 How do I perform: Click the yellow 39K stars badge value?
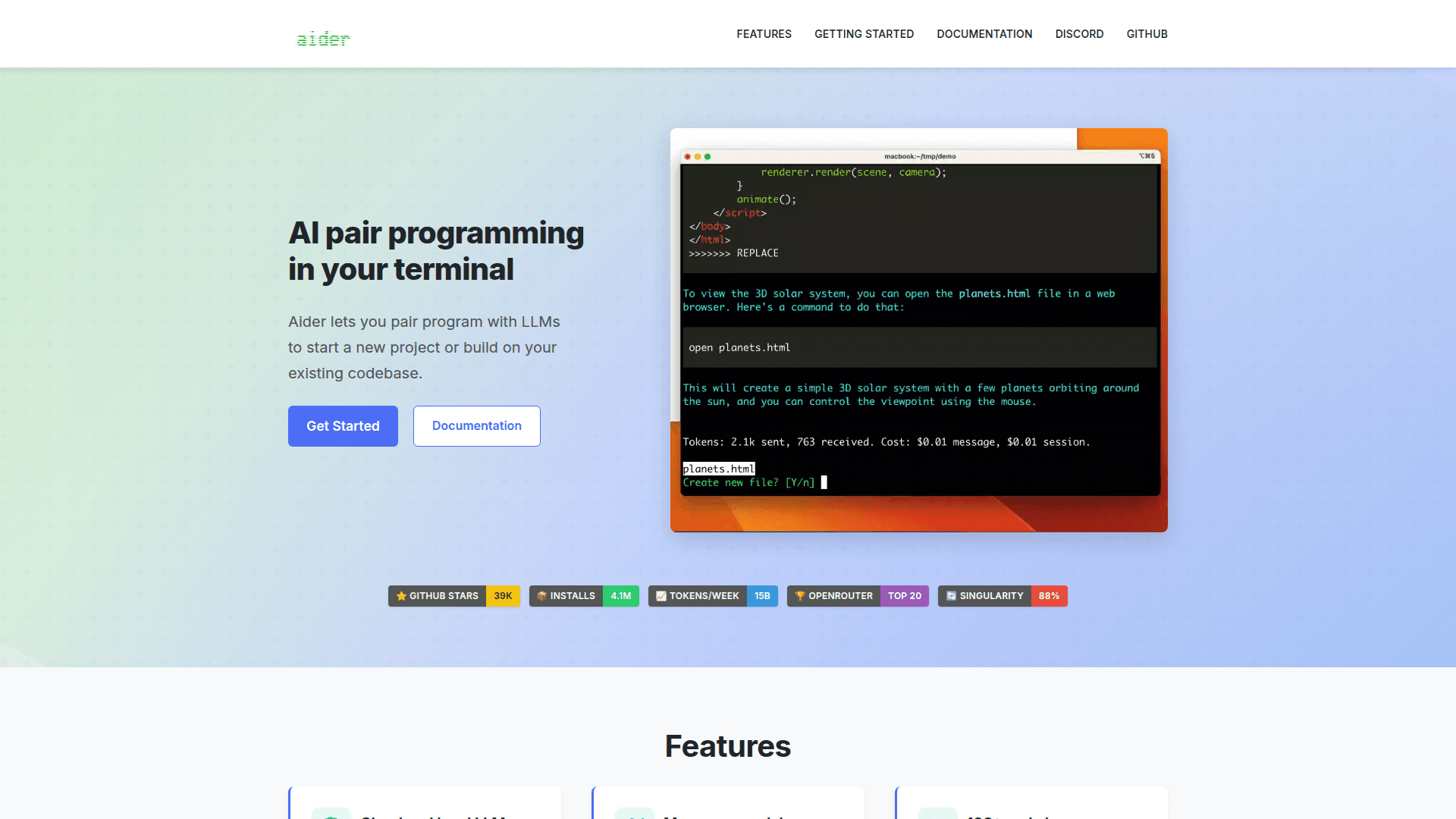503,596
